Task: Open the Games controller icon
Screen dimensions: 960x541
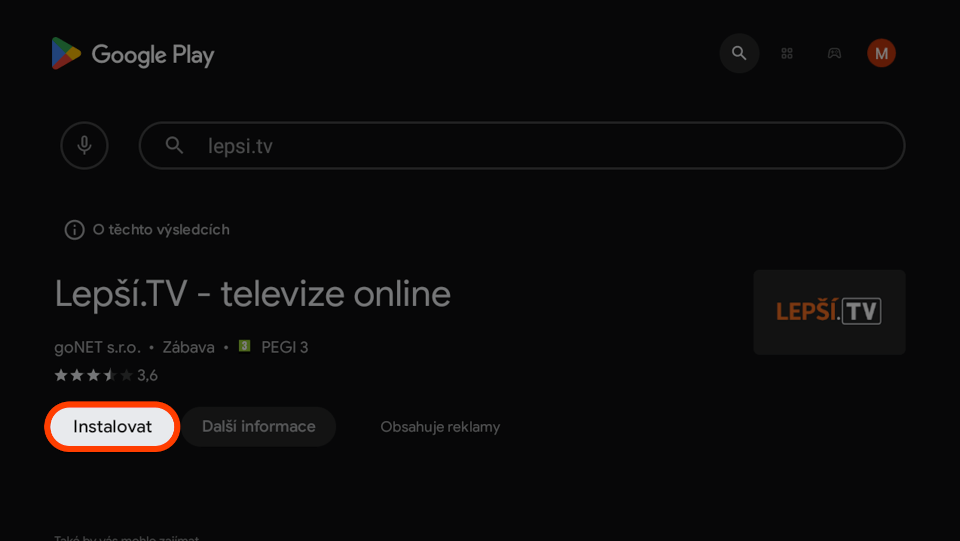Action: pos(834,54)
